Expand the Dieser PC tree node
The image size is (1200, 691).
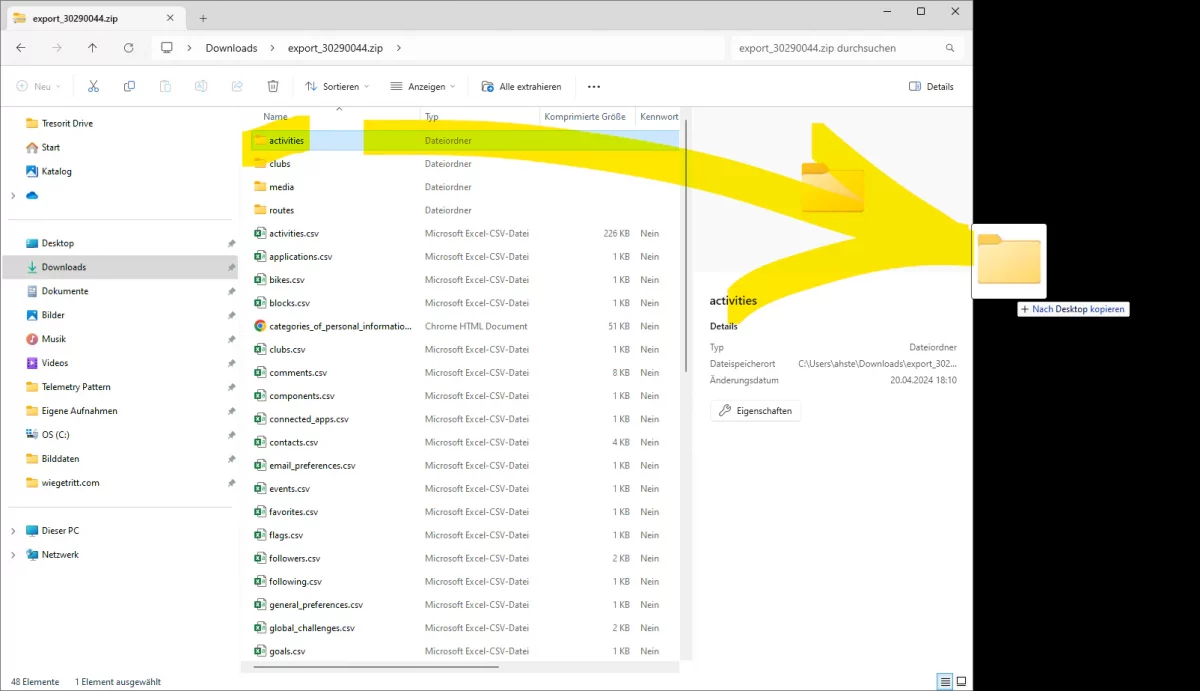click(13, 531)
